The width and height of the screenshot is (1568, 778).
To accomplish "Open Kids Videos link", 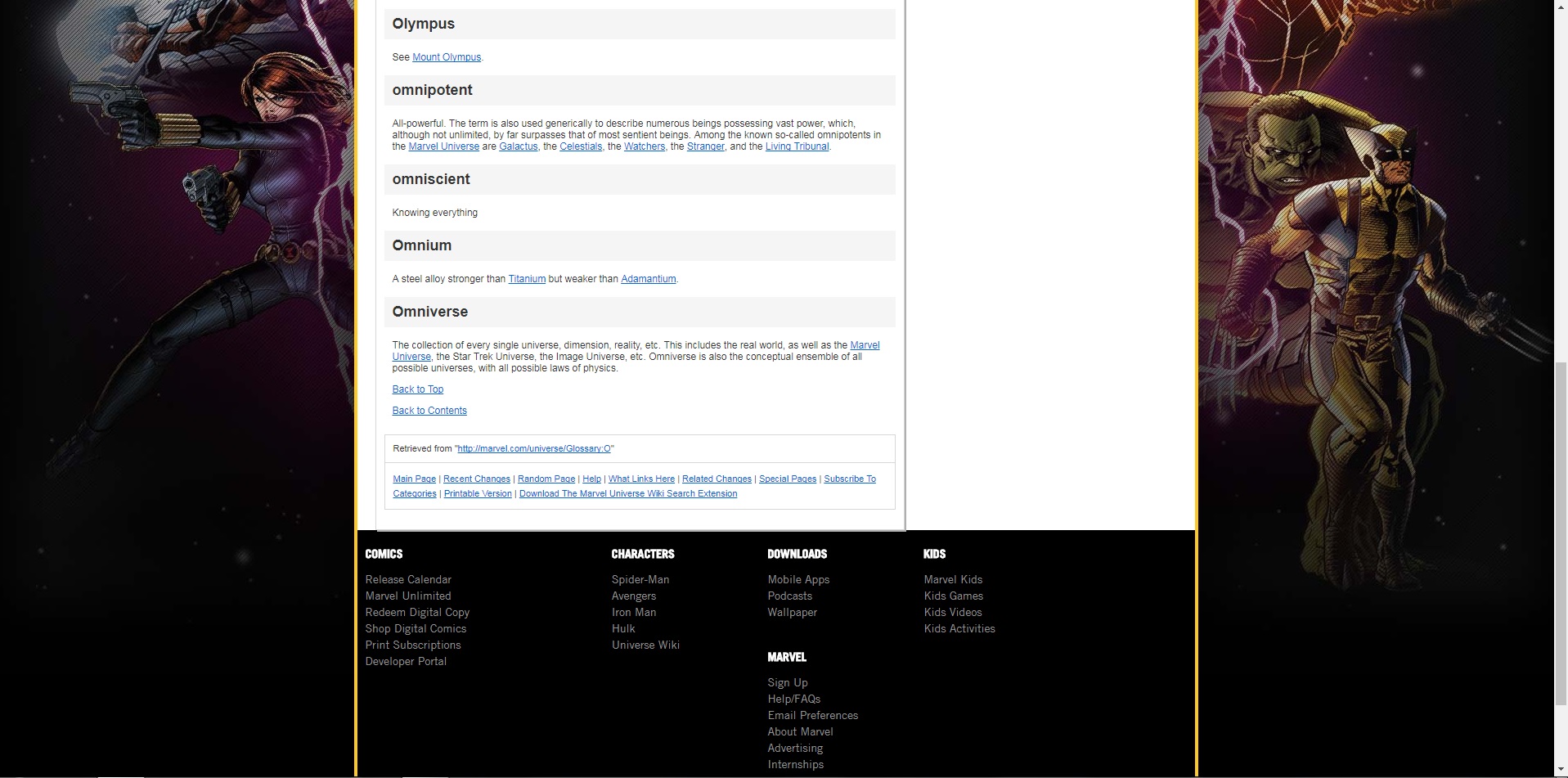I will [953, 612].
